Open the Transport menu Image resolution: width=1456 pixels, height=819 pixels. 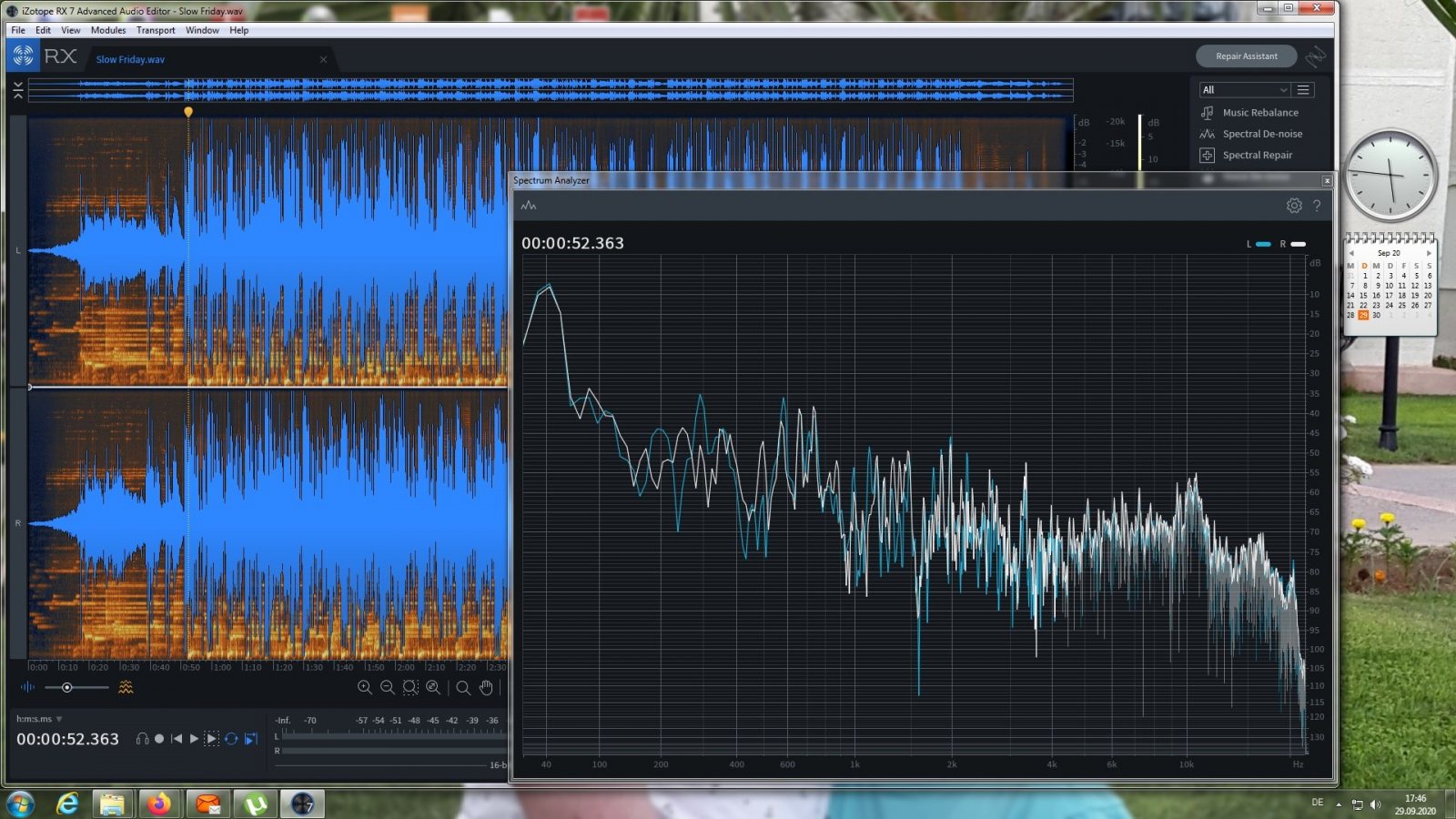[x=156, y=30]
